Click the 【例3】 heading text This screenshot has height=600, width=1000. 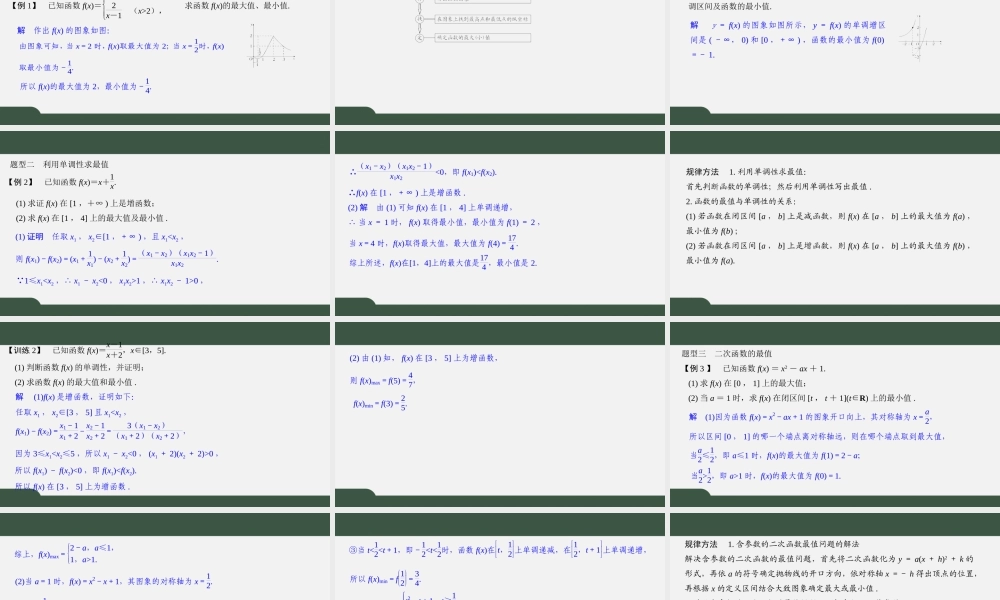coord(698,368)
